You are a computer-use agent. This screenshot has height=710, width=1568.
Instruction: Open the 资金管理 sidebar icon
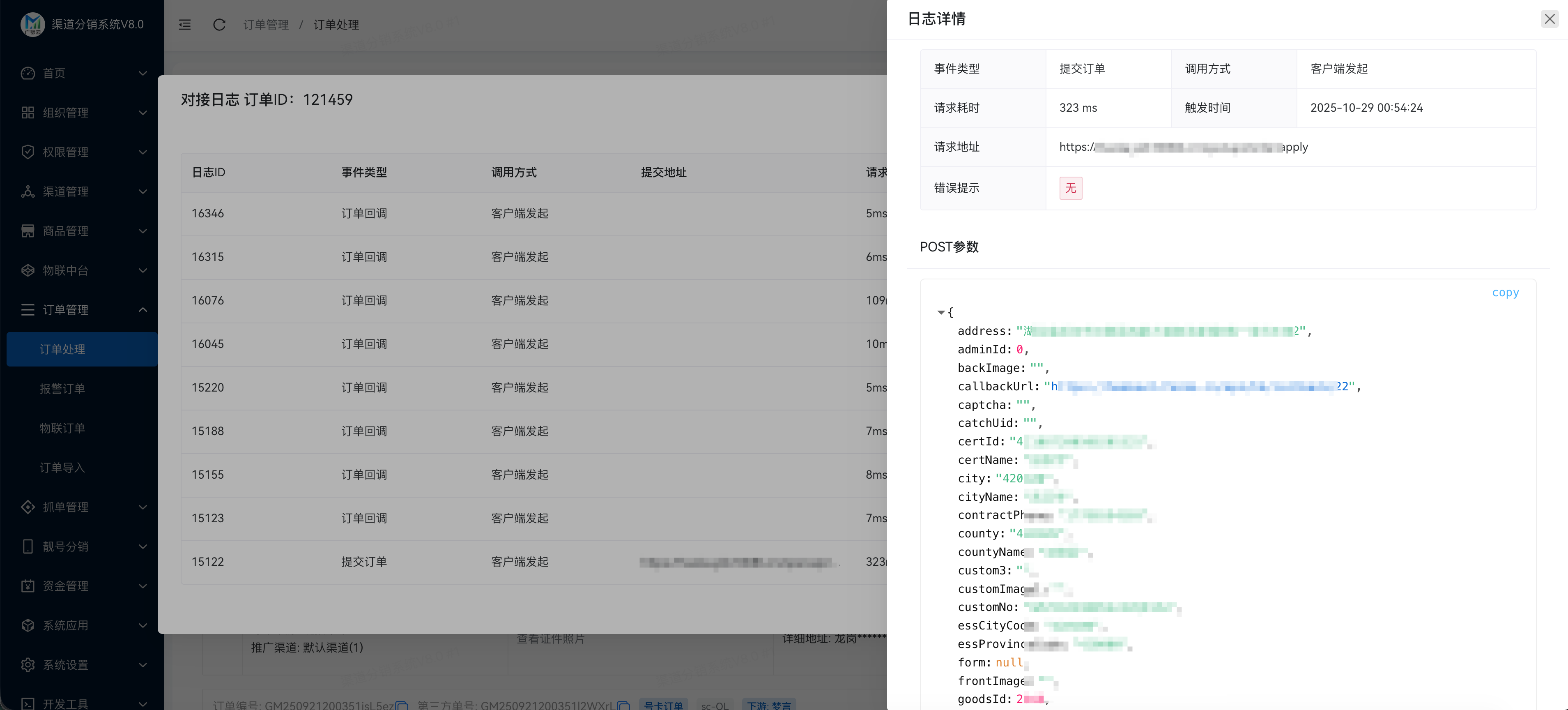coord(28,586)
